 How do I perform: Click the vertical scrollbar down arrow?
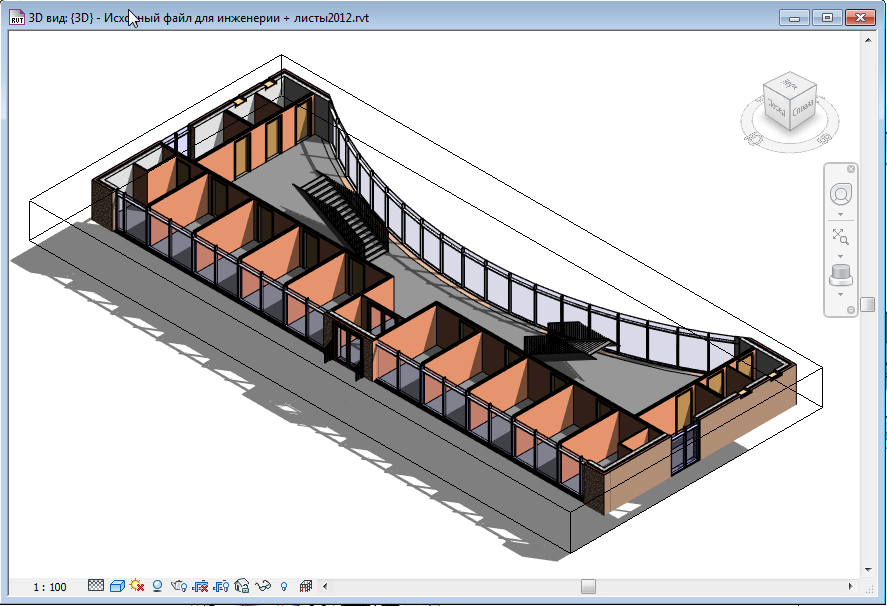tap(868, 570)
